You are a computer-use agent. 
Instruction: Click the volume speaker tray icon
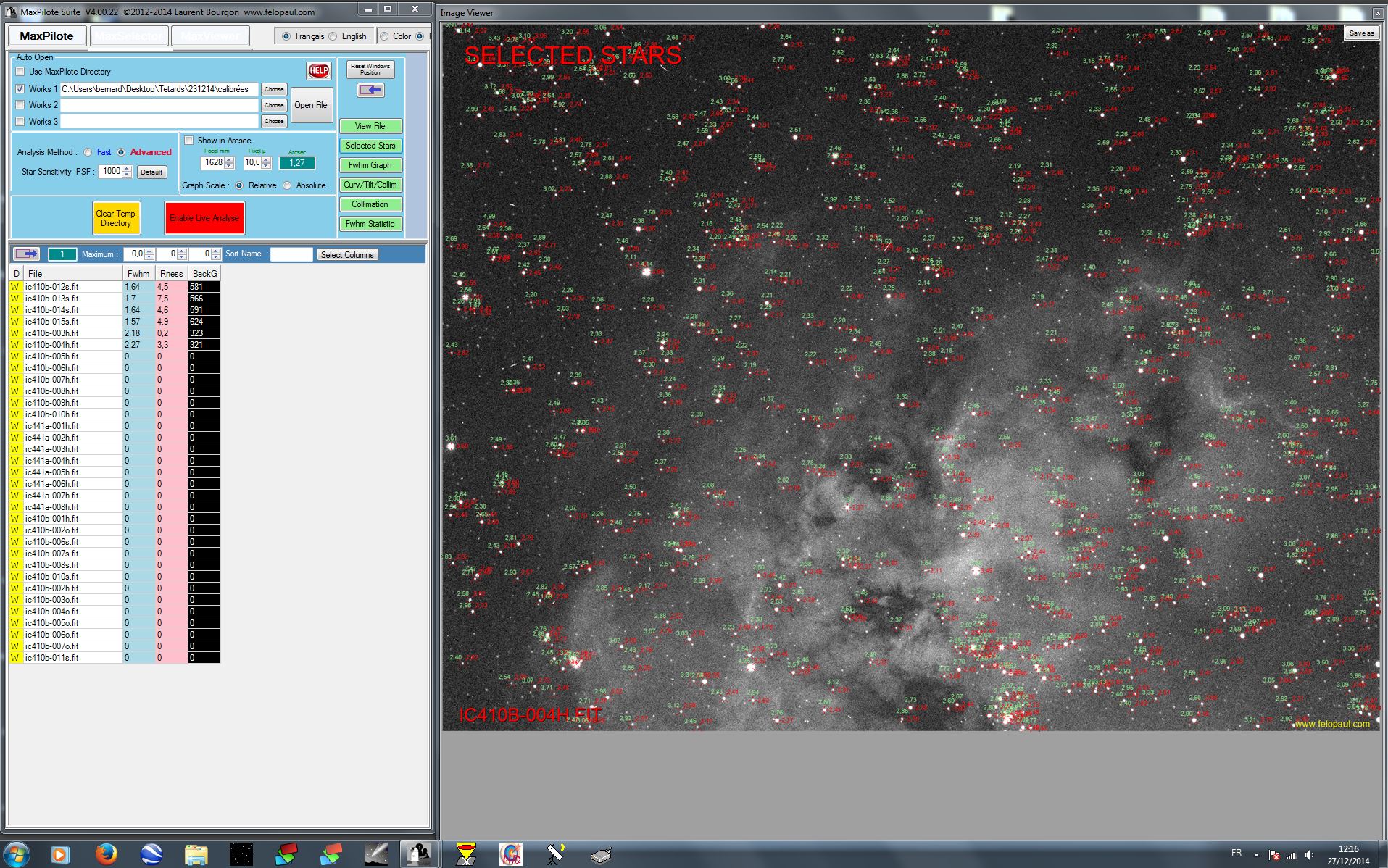click(1310, 855)
